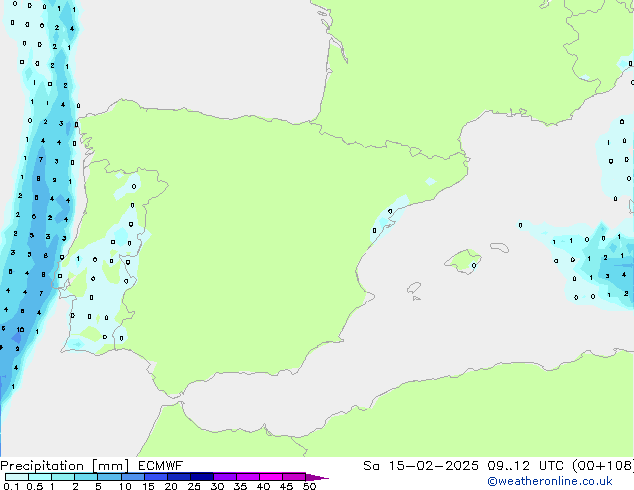Click the 30 to 35 mm legend swatch
The image size is (634, 490).
coord(224,477)
